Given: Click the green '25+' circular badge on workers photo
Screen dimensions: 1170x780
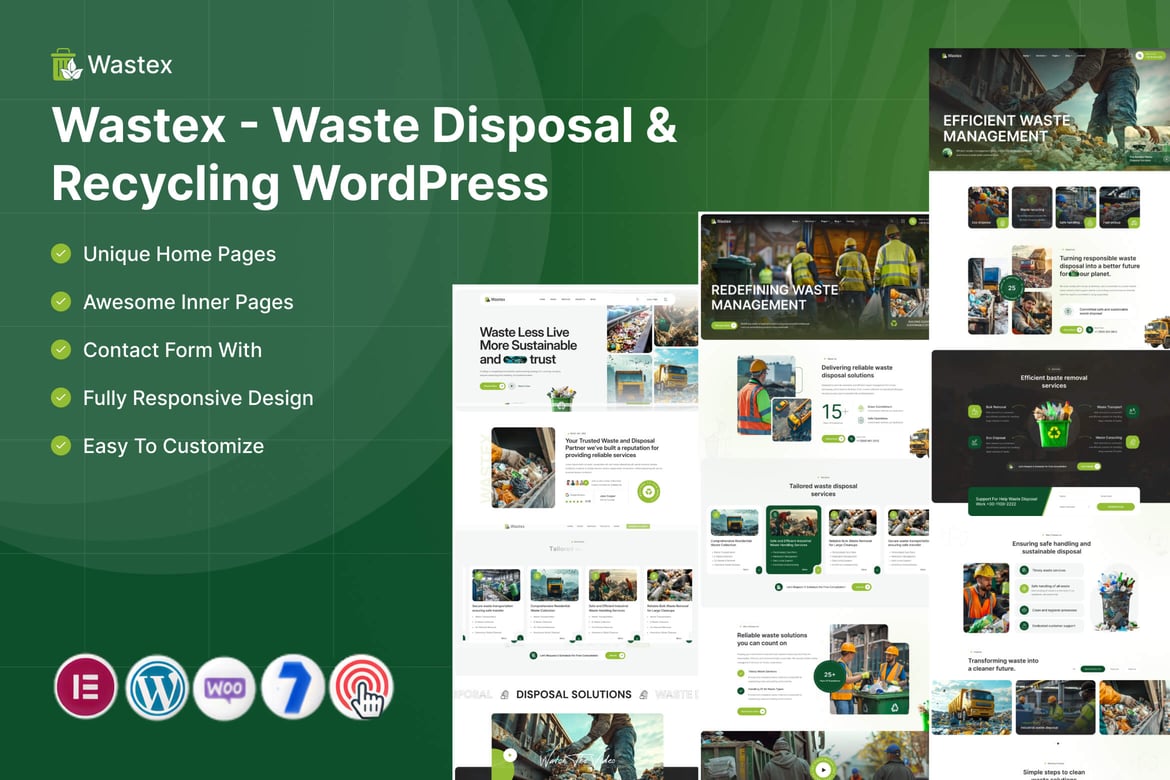Looking at the screenshot, I should point(829,676).
